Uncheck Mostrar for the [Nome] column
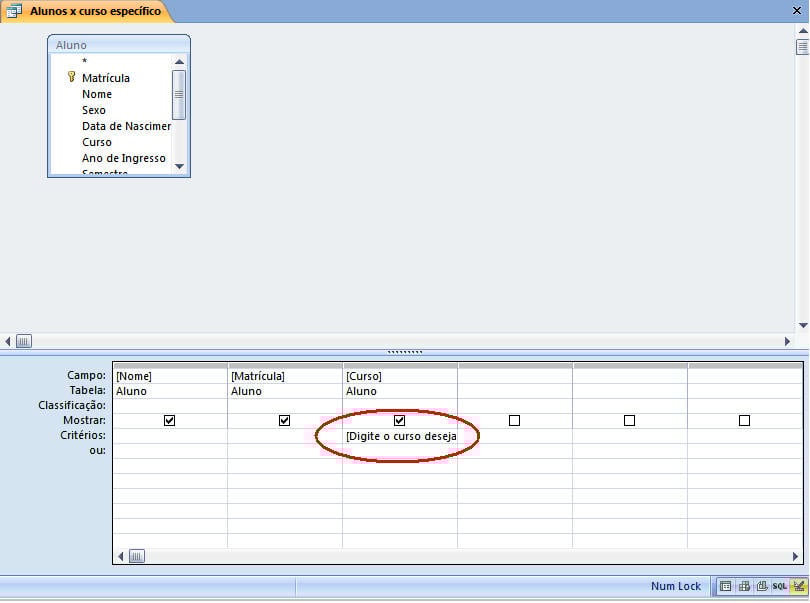810x603 pixels. (169, 421)
